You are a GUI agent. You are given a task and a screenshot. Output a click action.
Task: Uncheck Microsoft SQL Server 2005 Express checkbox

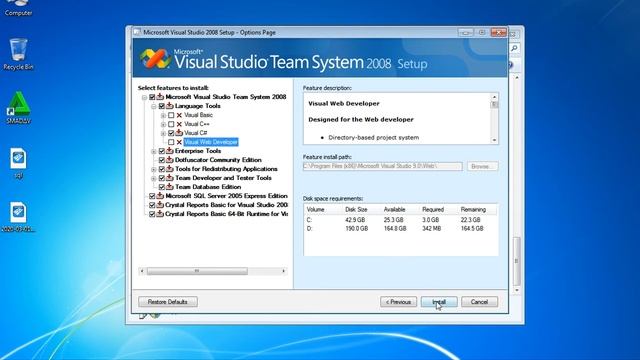tap(152, 196)
